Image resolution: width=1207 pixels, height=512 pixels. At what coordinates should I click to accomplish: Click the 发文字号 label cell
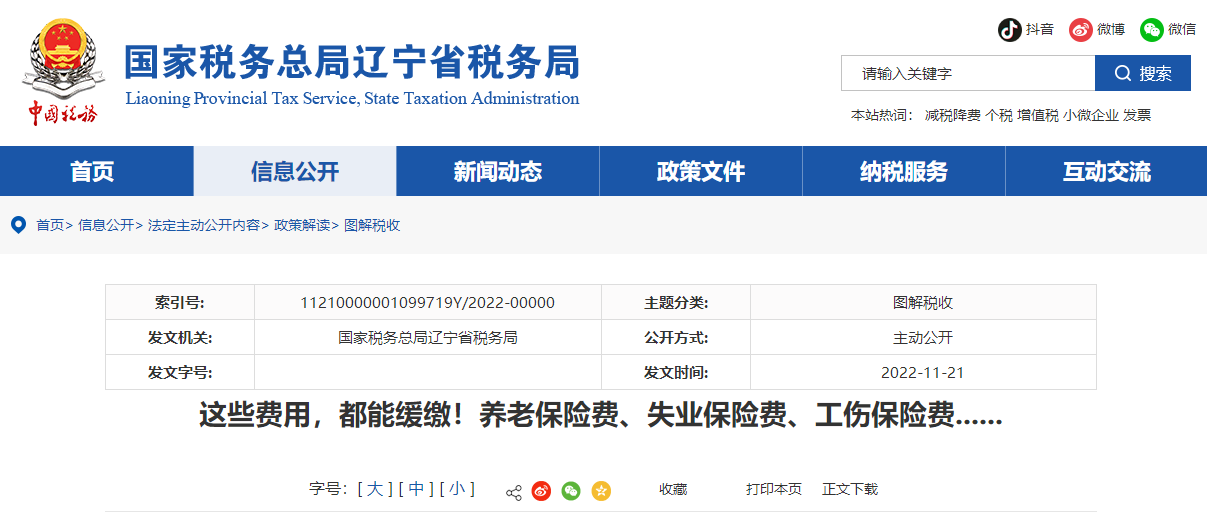[180, 372]
